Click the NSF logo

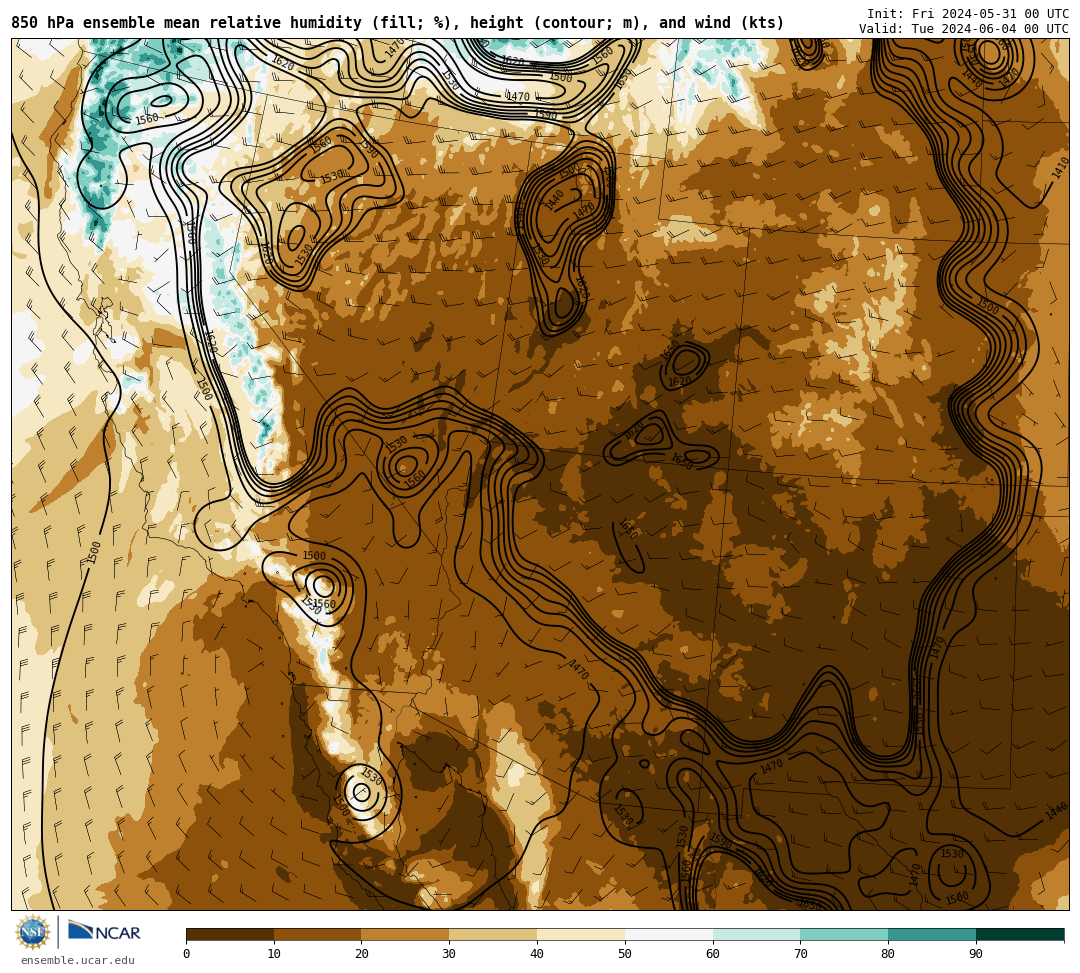[x=33, y=932]
